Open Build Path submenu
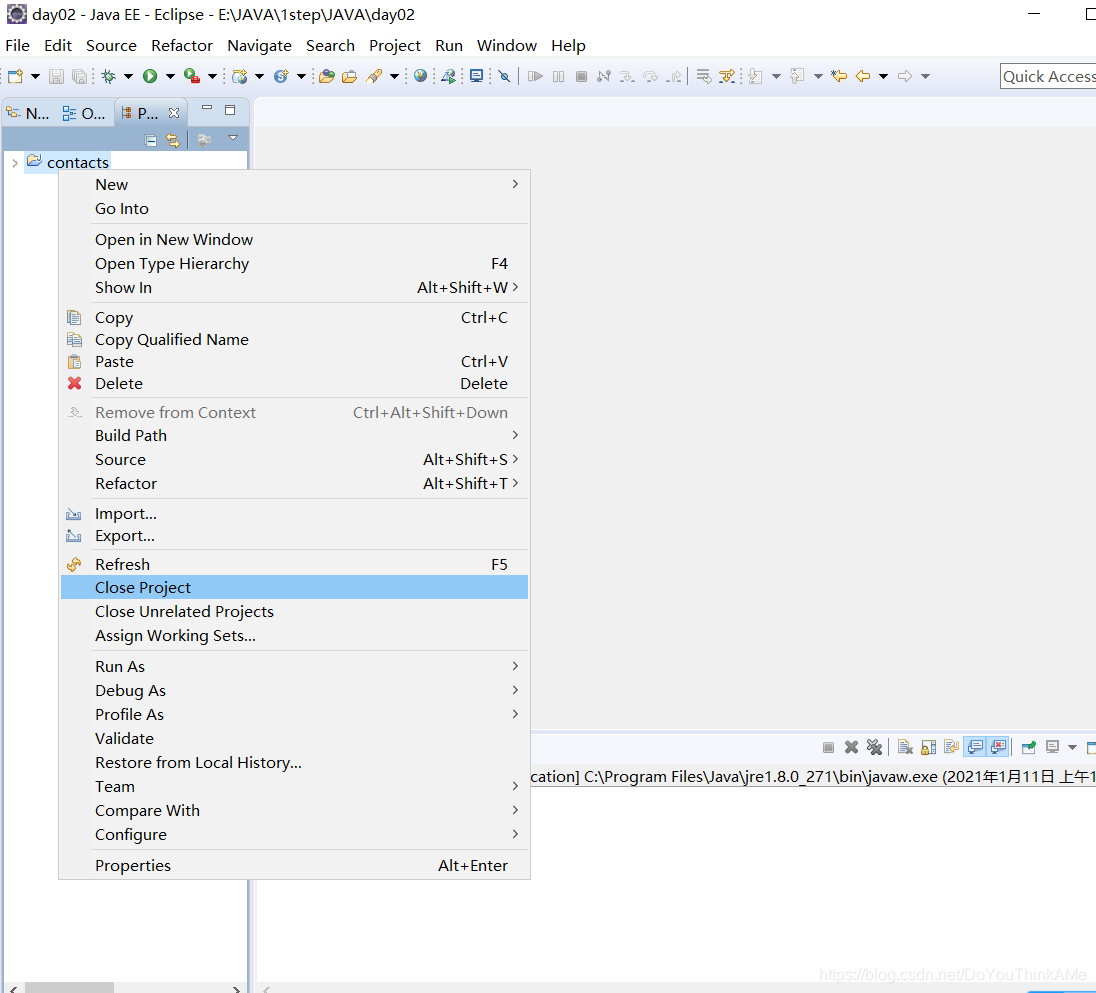Image resolution: width=1096 pixels, height=993 pixels. click(294, 435)
